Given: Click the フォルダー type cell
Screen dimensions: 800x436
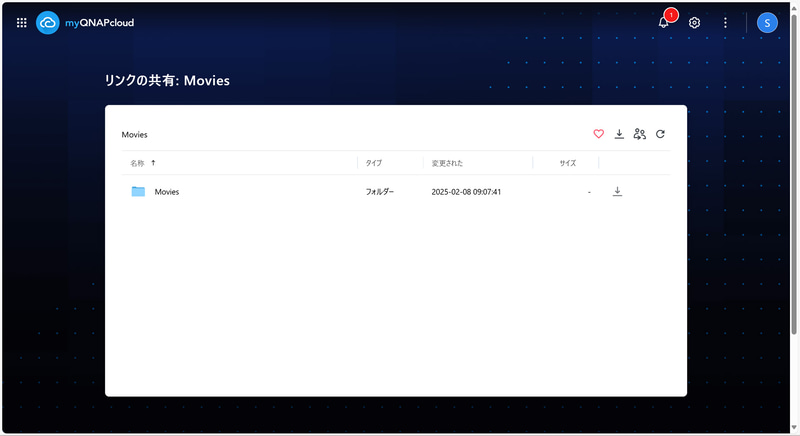Looking at the screenshot, I should coord(380,192).
